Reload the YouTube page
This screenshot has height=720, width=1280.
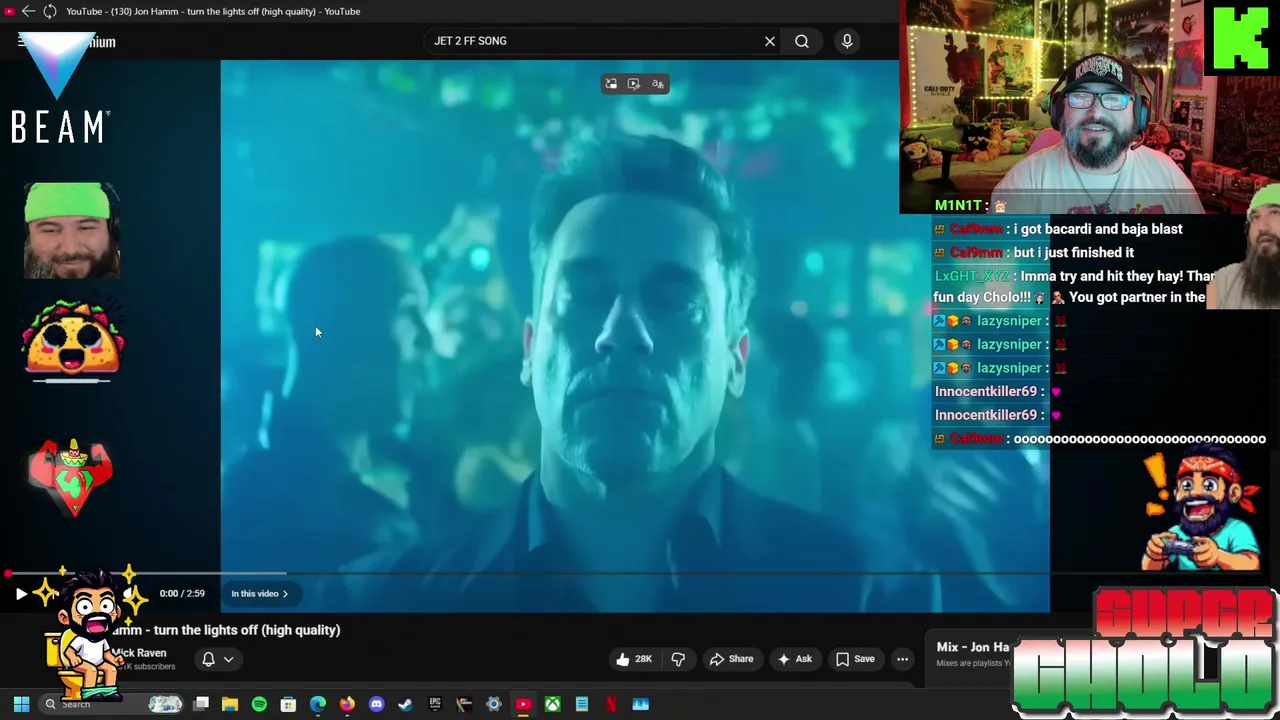[x=50, y=11]
